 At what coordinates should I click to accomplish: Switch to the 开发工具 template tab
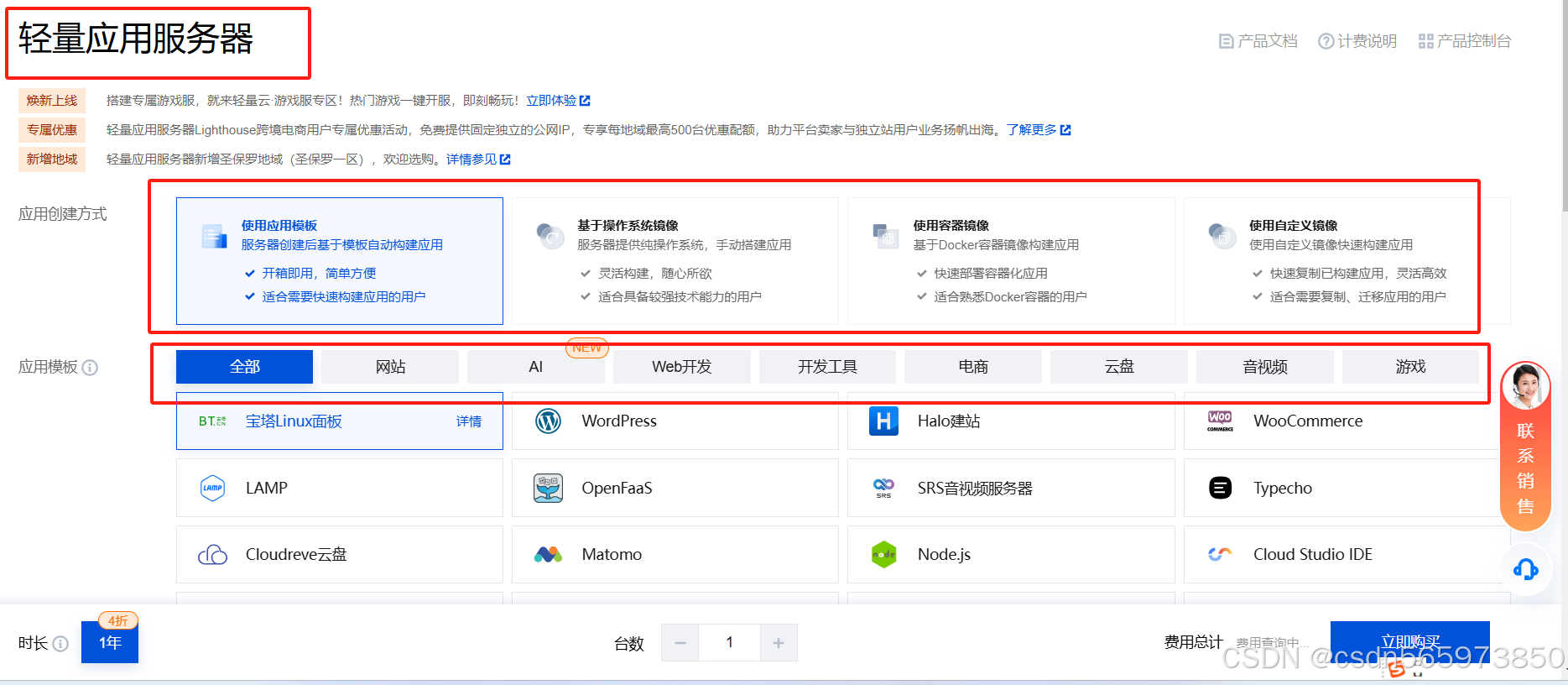point(827,367)
